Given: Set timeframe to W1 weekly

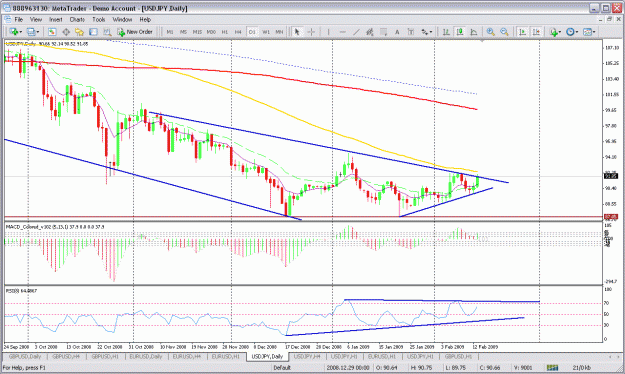Looking at the screenshot, I should (x=266, y=32).
